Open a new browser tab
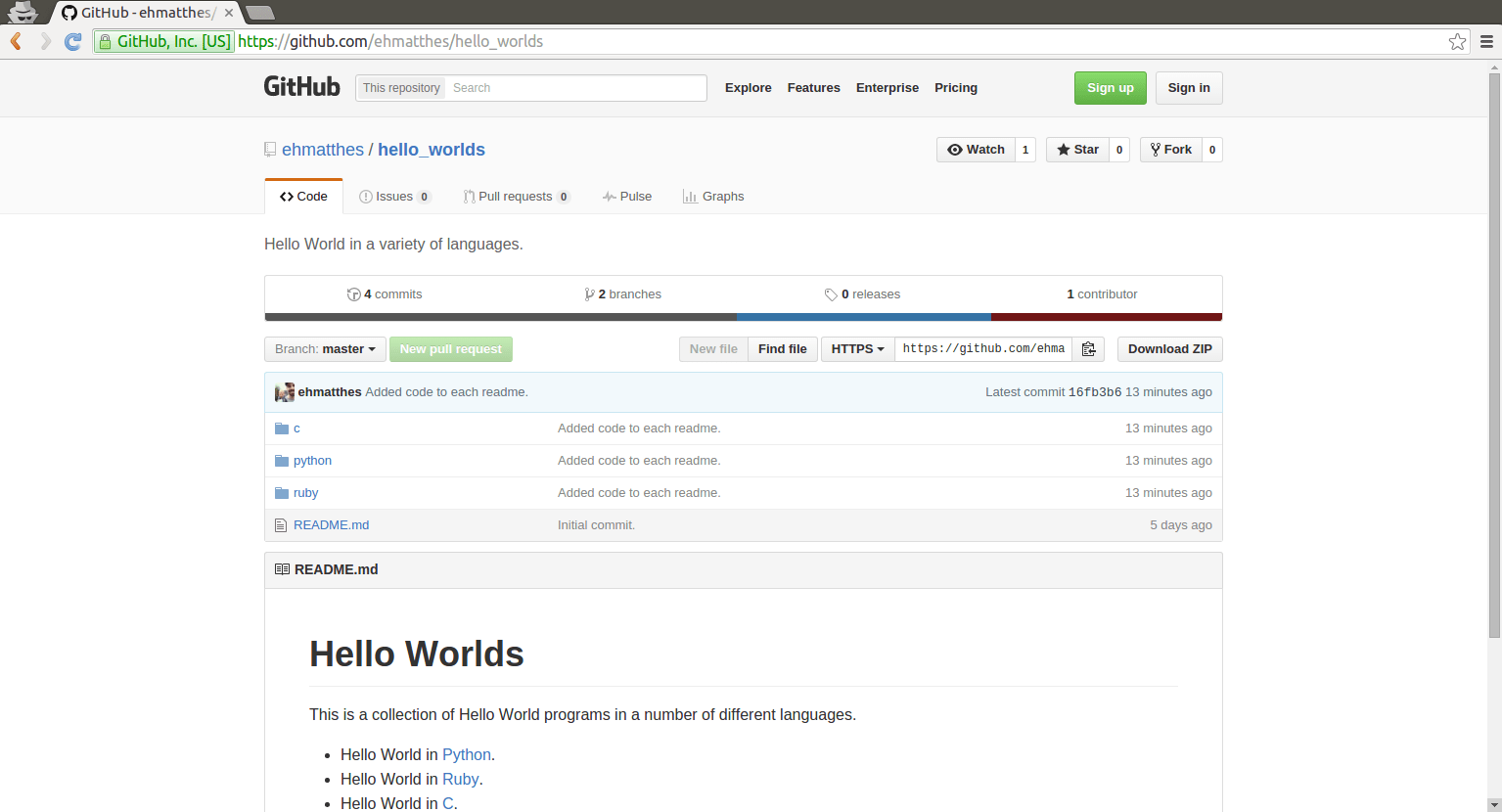This screenshot has width=1502, height=812. (259, 13)
